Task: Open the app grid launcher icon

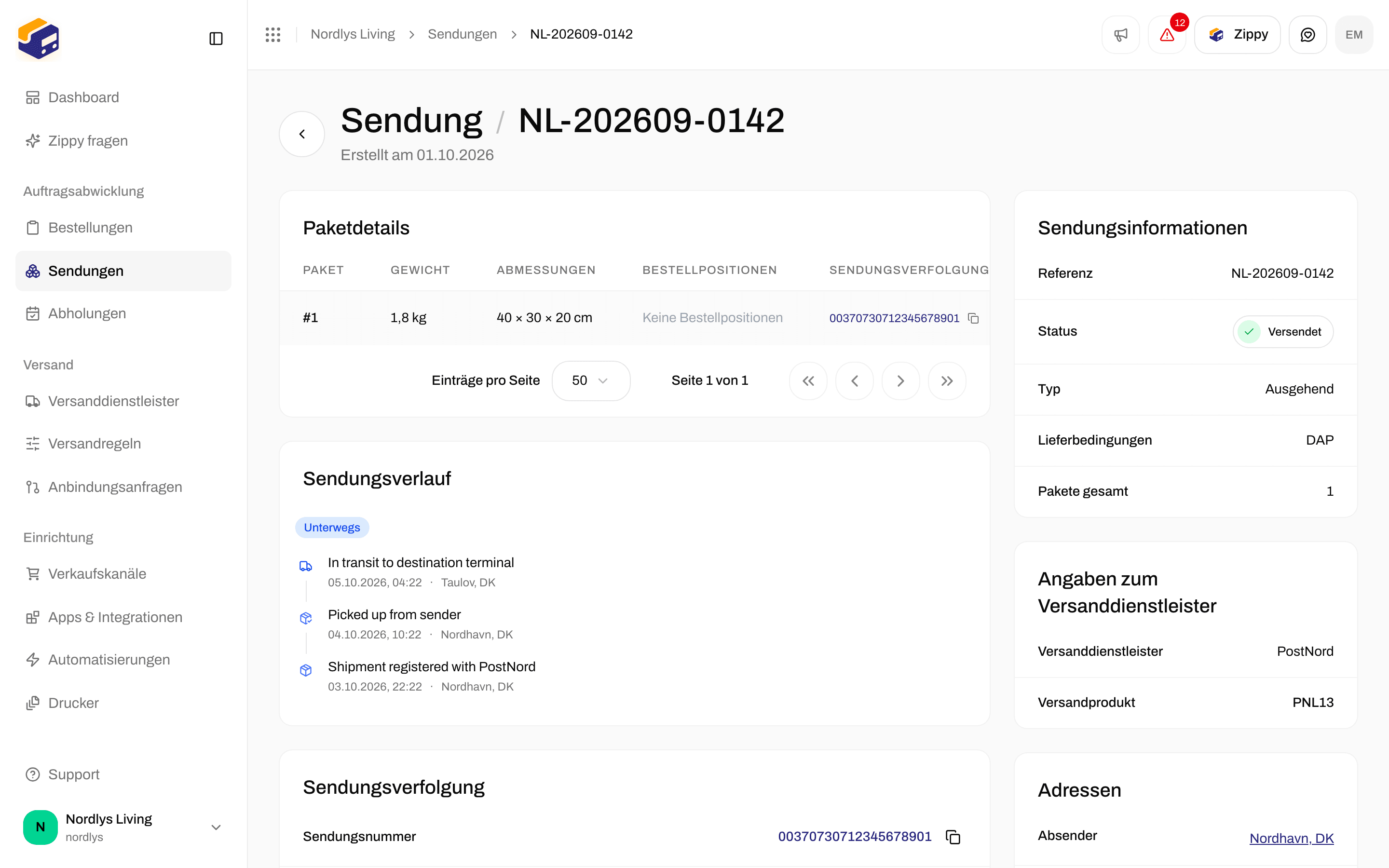Action: pos(273,34)
